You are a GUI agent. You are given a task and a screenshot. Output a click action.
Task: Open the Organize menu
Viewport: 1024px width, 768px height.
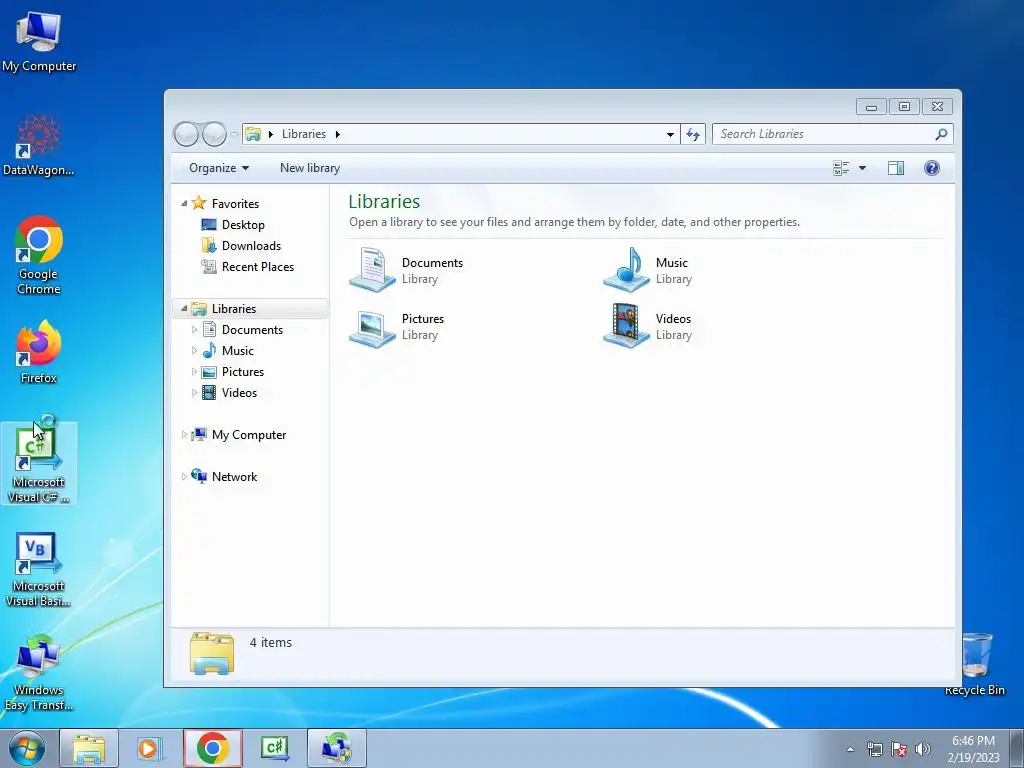(219, 168)
